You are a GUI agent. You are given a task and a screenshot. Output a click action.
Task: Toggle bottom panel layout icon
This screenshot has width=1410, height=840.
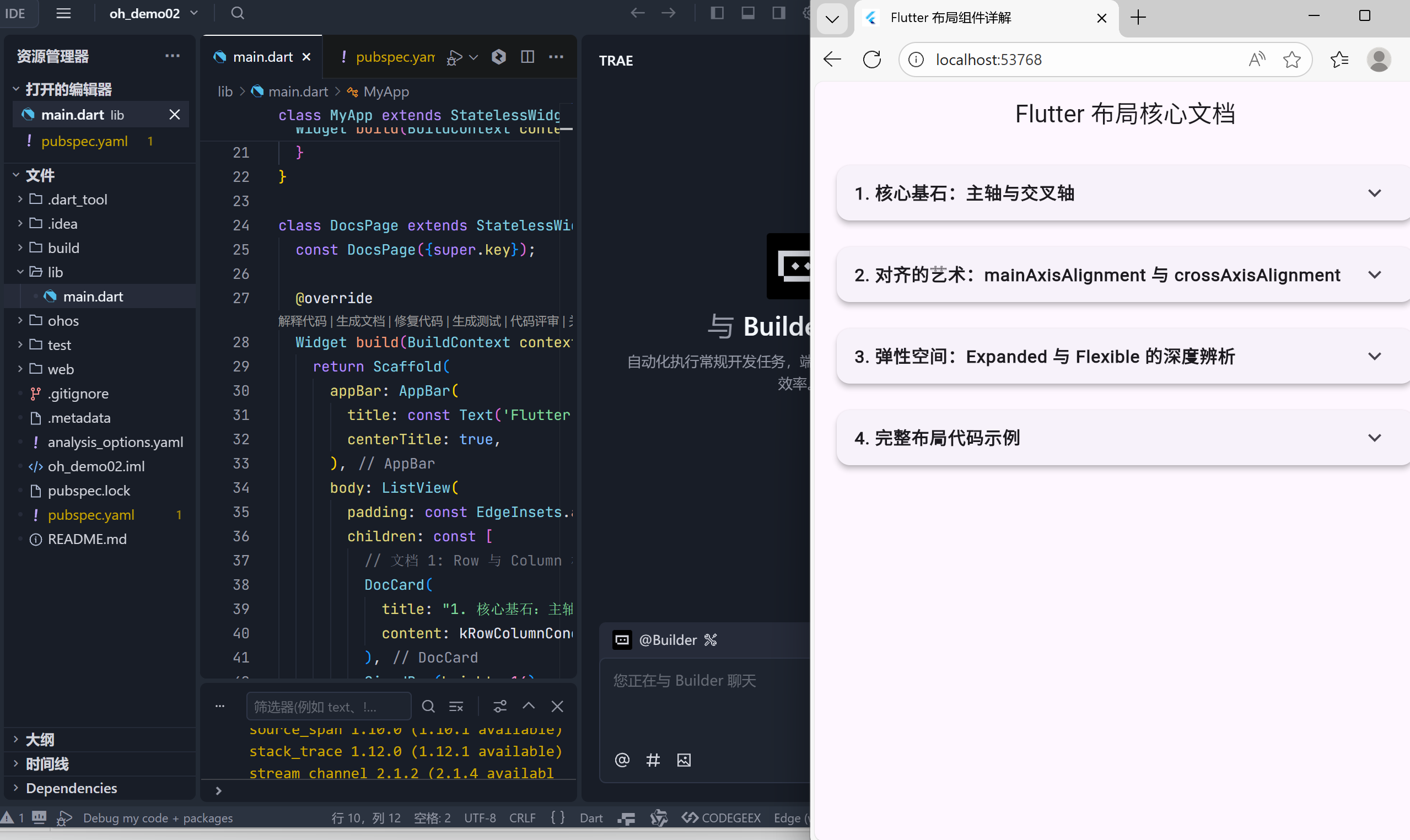click(748, 13)
